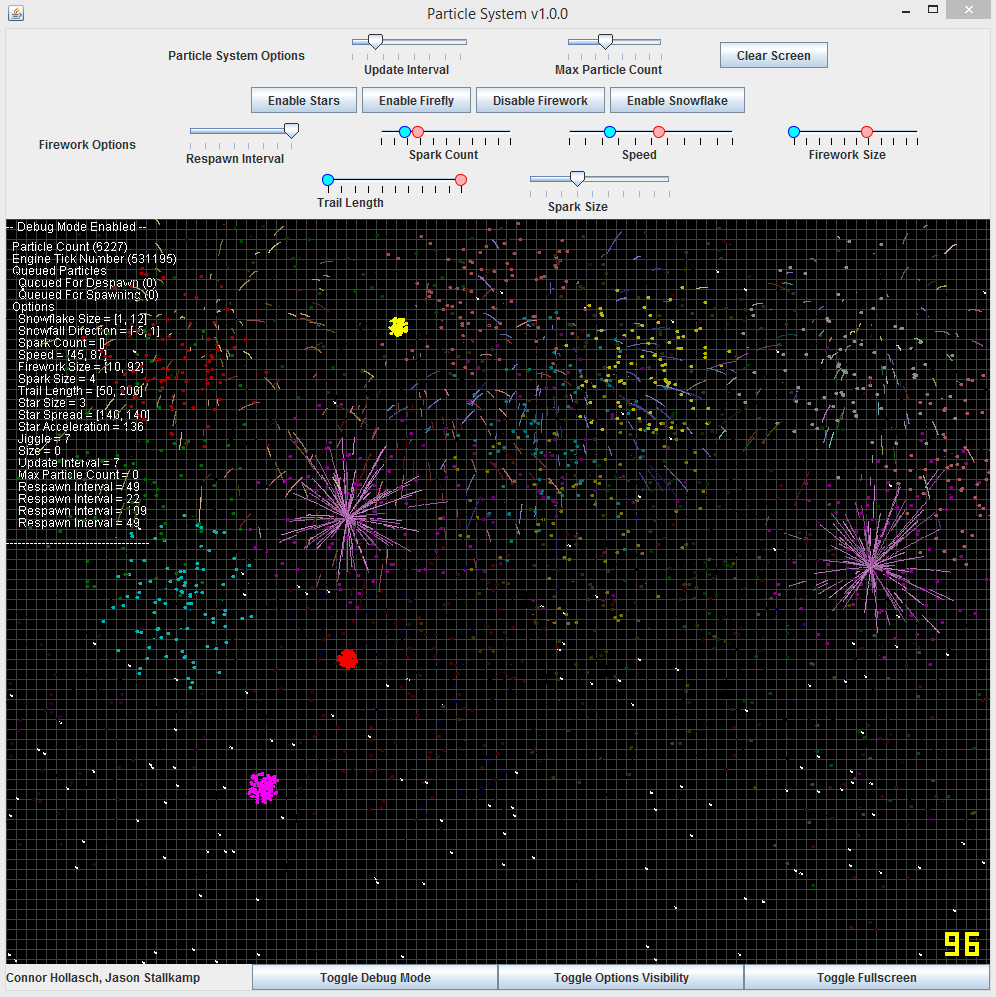Enable the Snowflake particle effect
The height and width of the screenshot is (998, 996).
pos(677,101)
